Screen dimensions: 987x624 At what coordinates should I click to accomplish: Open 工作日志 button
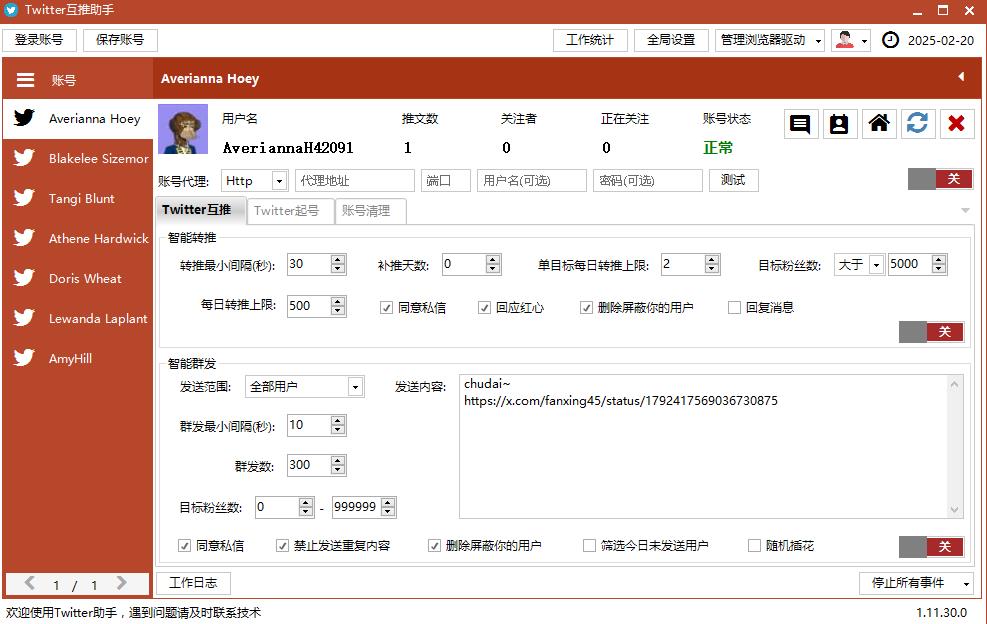[x=193, y=583]
